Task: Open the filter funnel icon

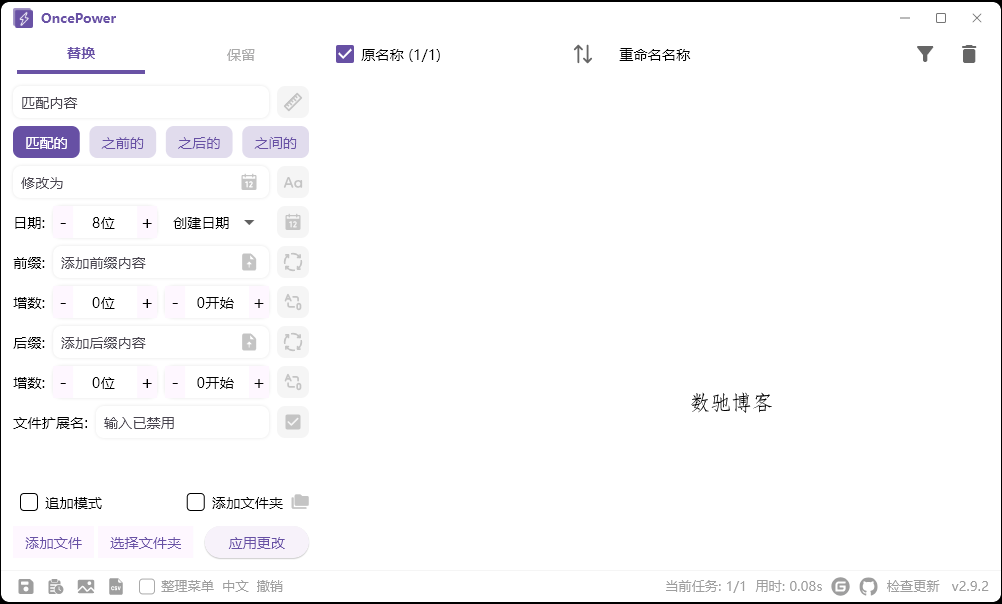Action: coord(925,54)
